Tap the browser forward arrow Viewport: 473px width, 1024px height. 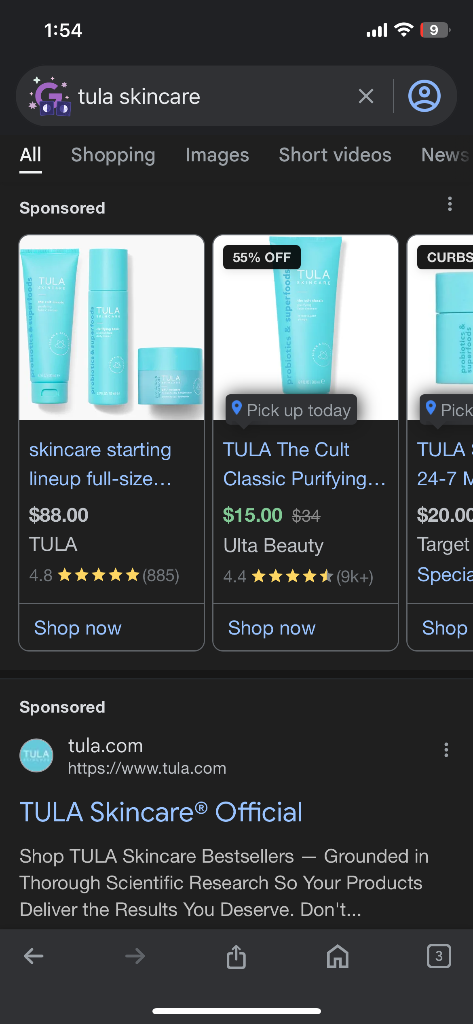coord(135,957)
